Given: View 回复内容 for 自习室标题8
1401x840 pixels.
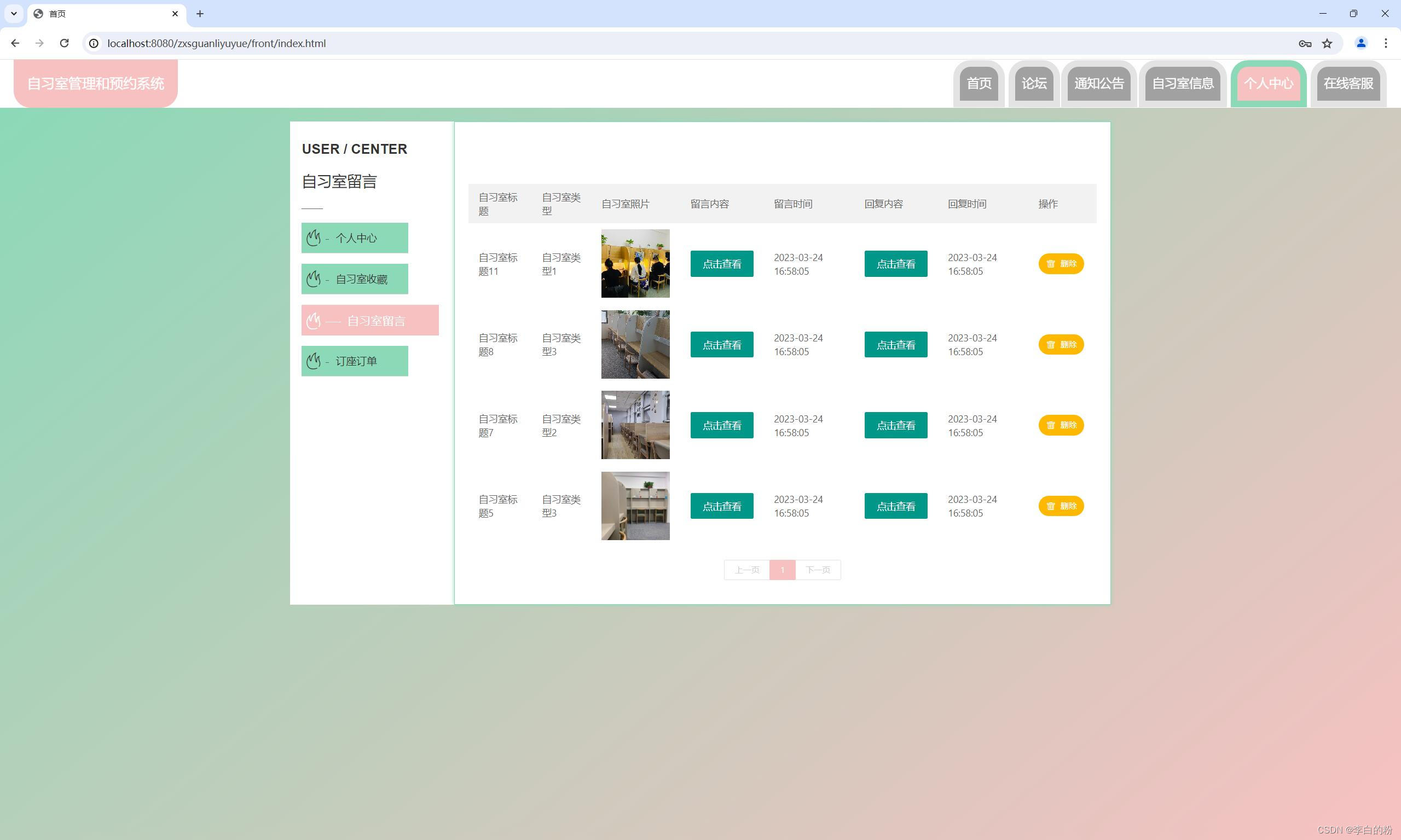Looking at the screenshot, I should [895, 345].
